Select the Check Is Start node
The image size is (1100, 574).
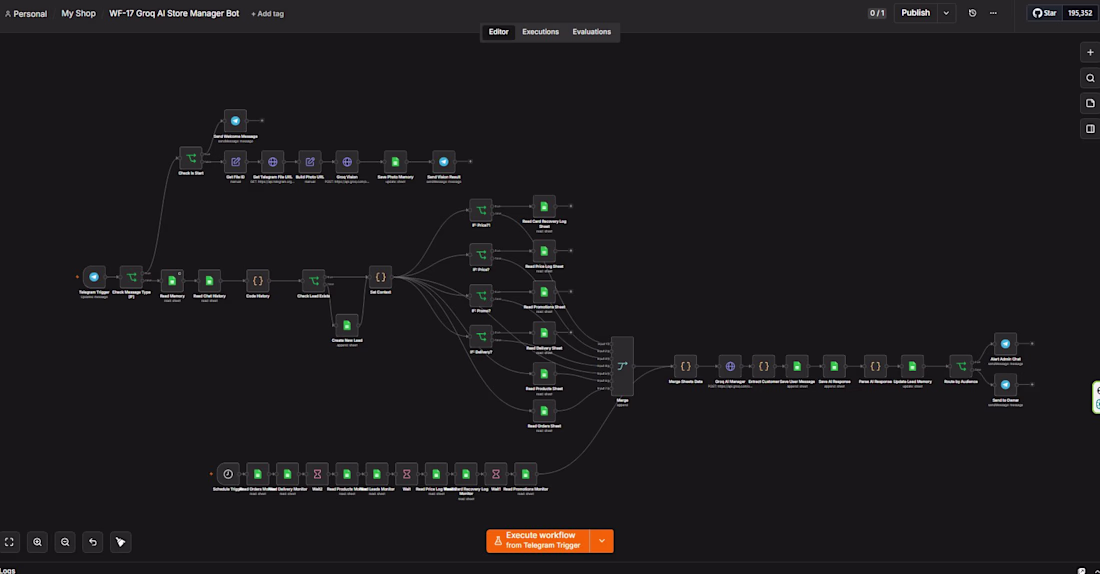pos(191,159)
